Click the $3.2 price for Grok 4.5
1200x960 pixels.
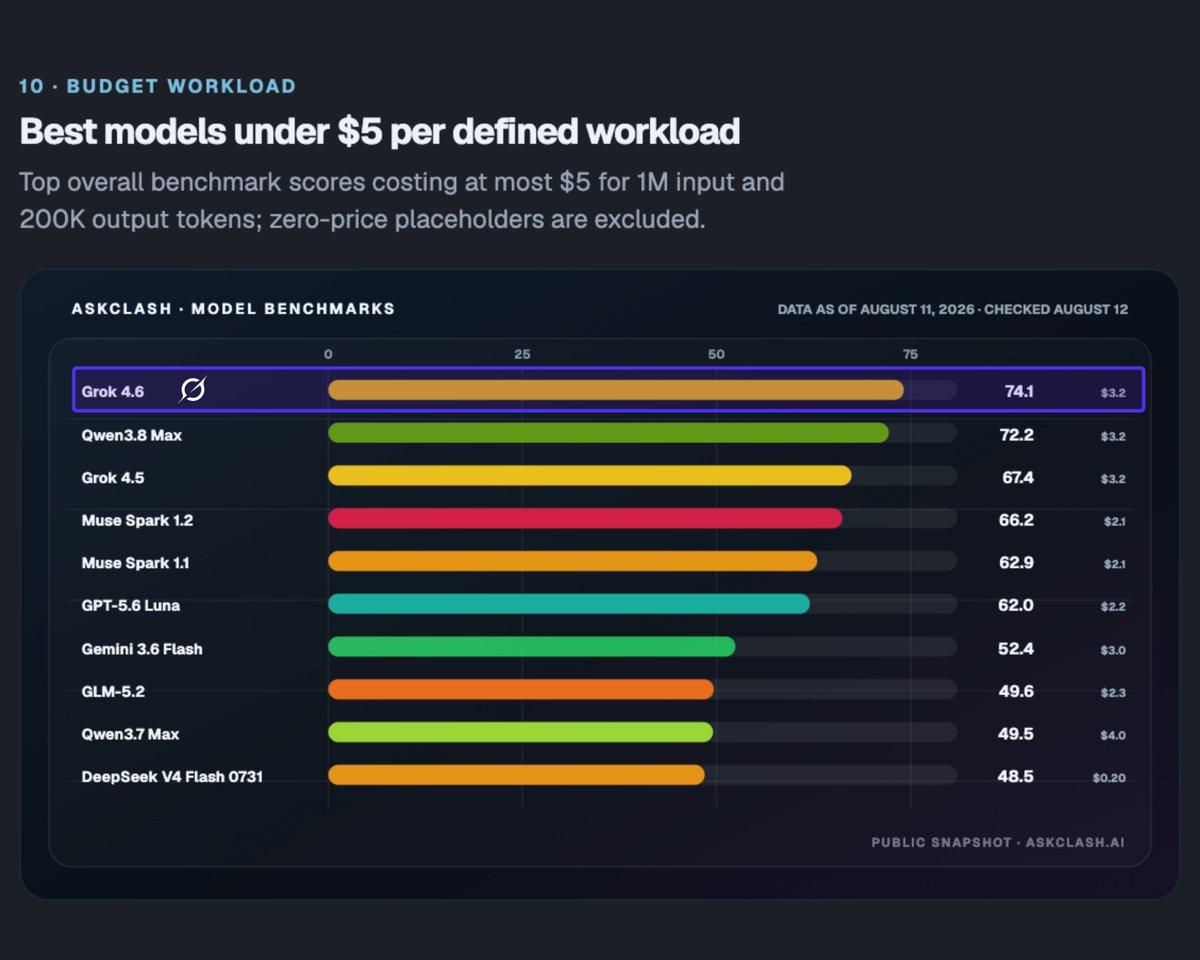pyautogui.click(x=1114, y=479)
